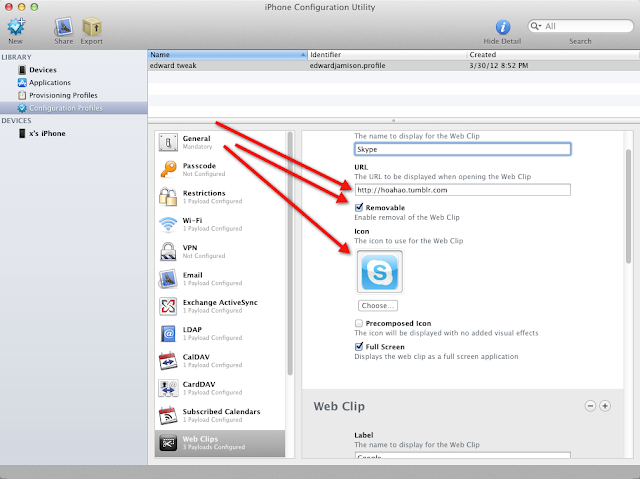The width and height of the screenshot is (640, 479).
Task: Sort by the Created column header
Action: coord(553,55)
